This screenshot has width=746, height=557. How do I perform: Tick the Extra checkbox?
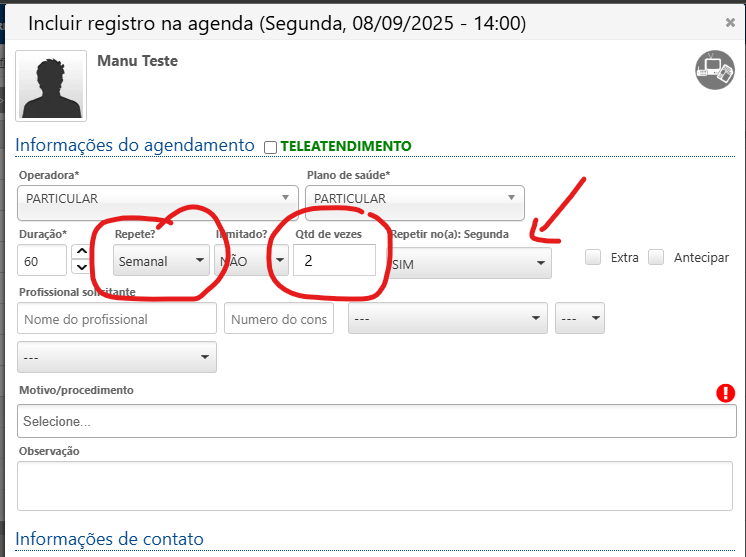click(593, 257)
